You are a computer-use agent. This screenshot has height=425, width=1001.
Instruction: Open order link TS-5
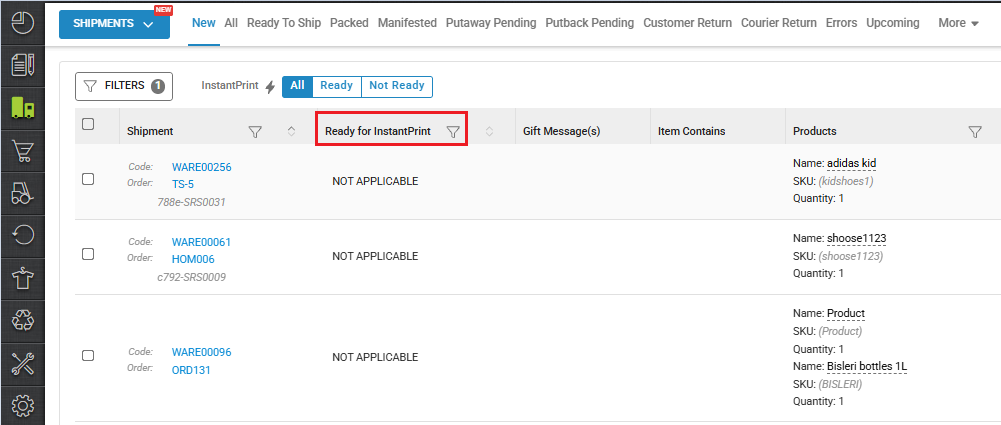[183, 185]
